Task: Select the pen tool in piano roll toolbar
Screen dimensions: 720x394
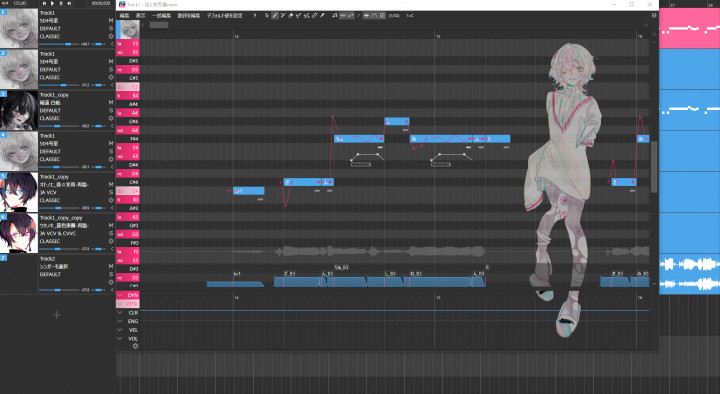Action: click(275, 16)
